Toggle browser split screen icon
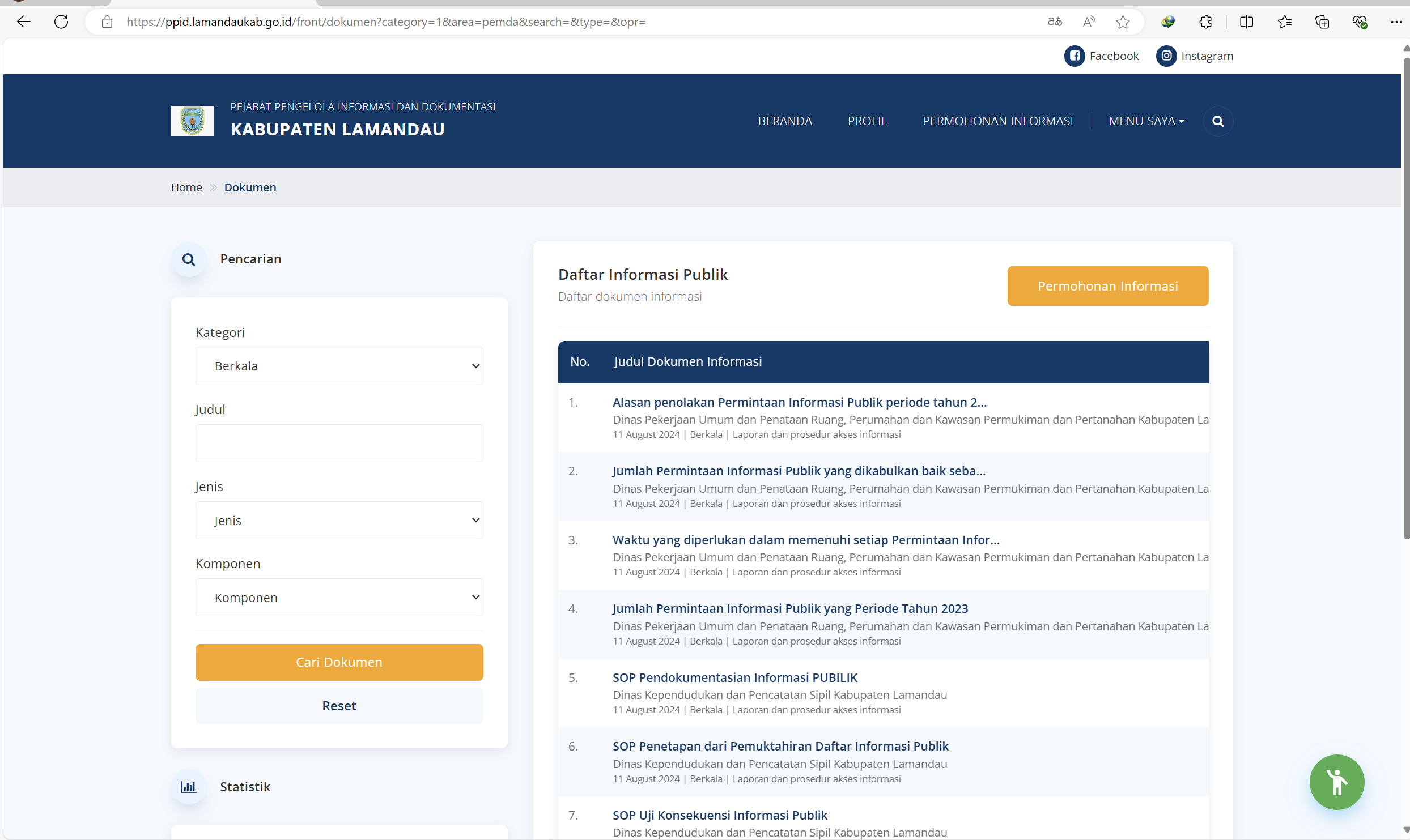Viewport: 1410px width, 840px height. pos(1246,22)
